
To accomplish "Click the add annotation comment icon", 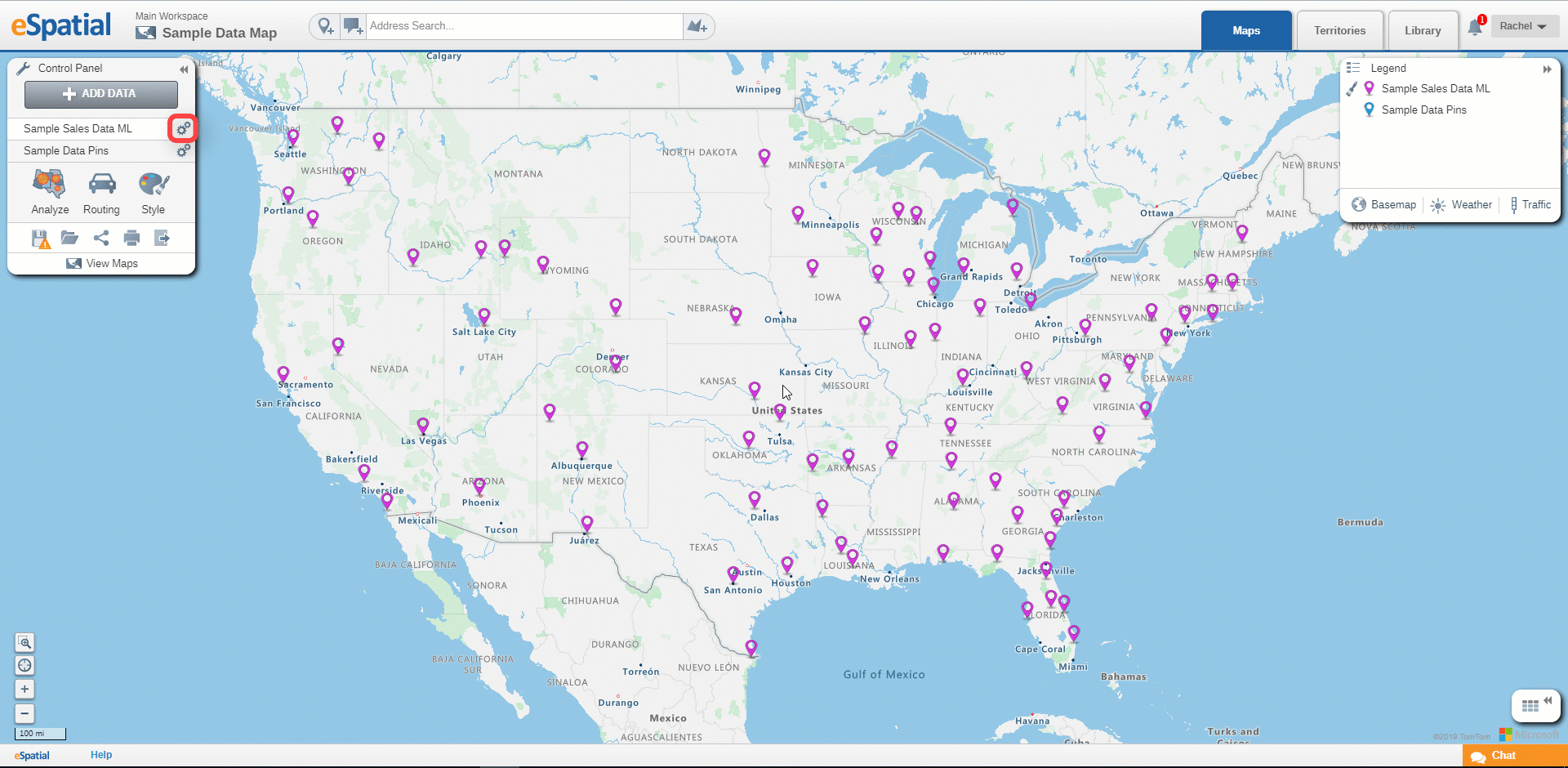I will pos(353,26).
